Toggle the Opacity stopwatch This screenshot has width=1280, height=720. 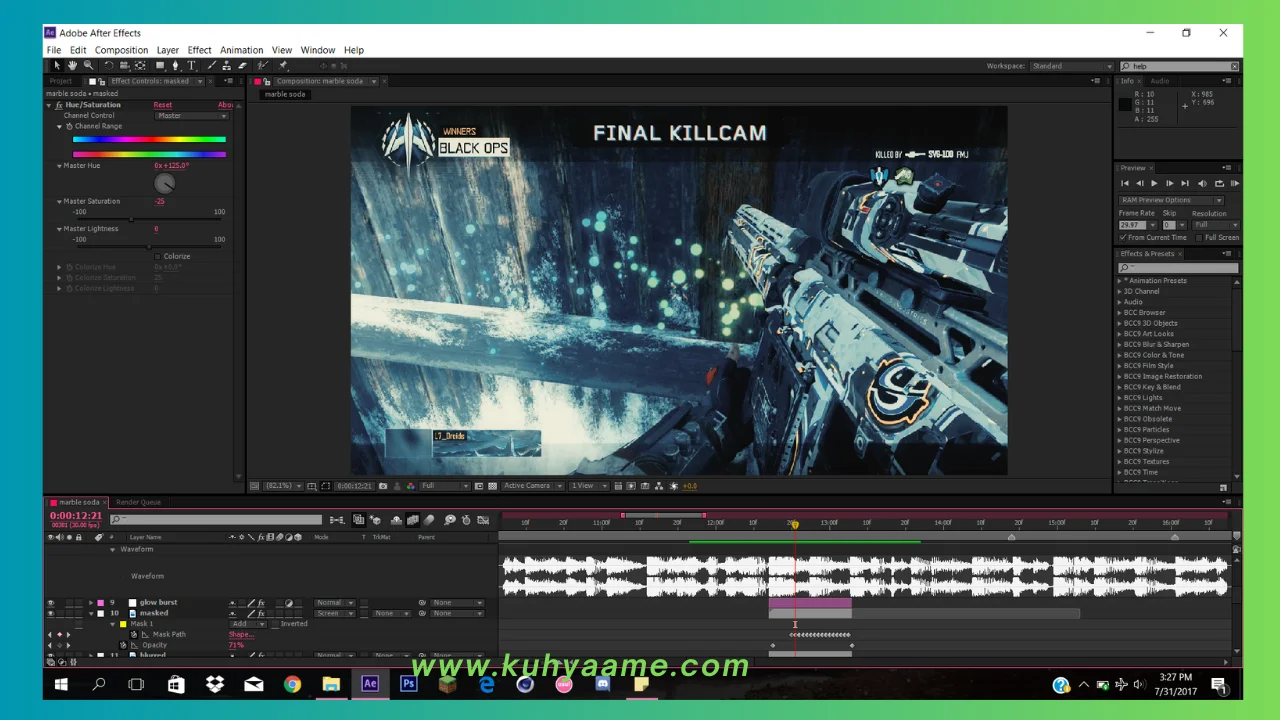click(124, 645)
